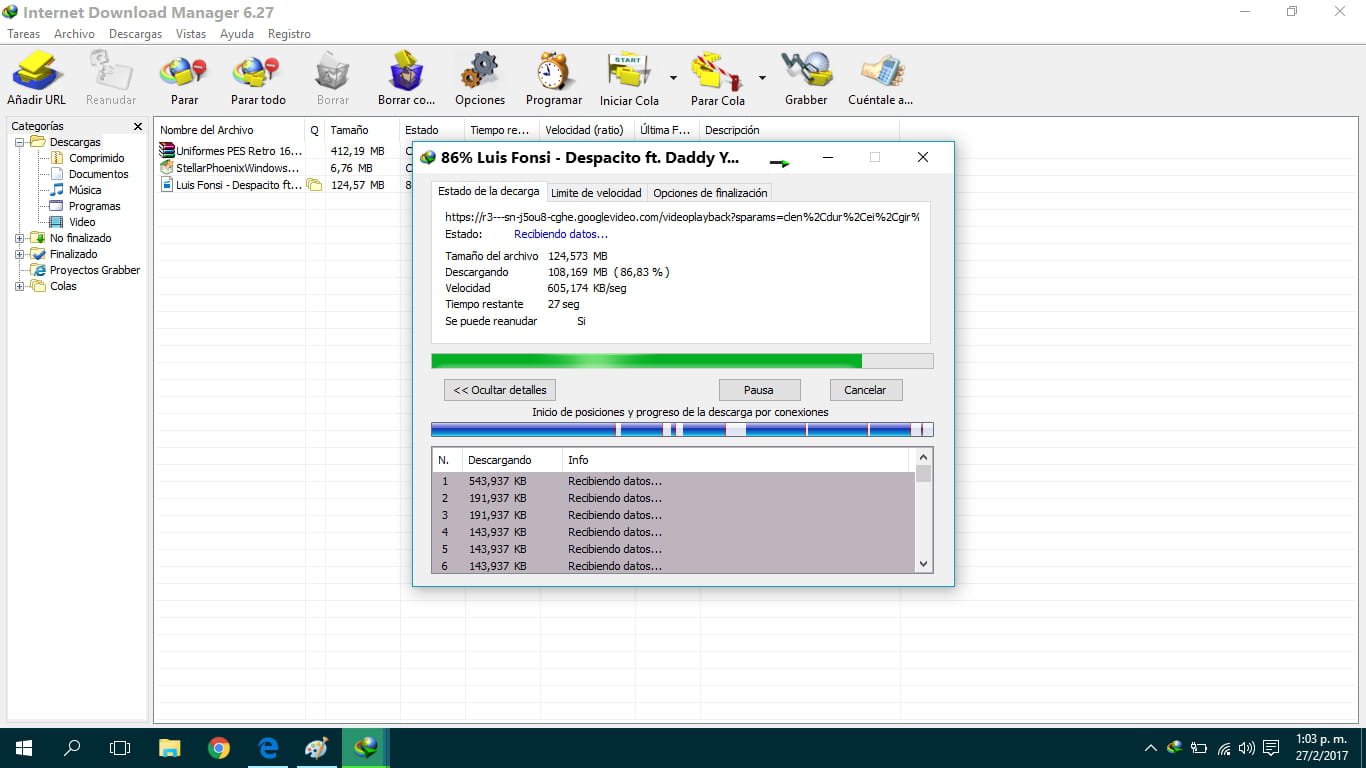
Task: Select the Video category
Action: point(82,222)
